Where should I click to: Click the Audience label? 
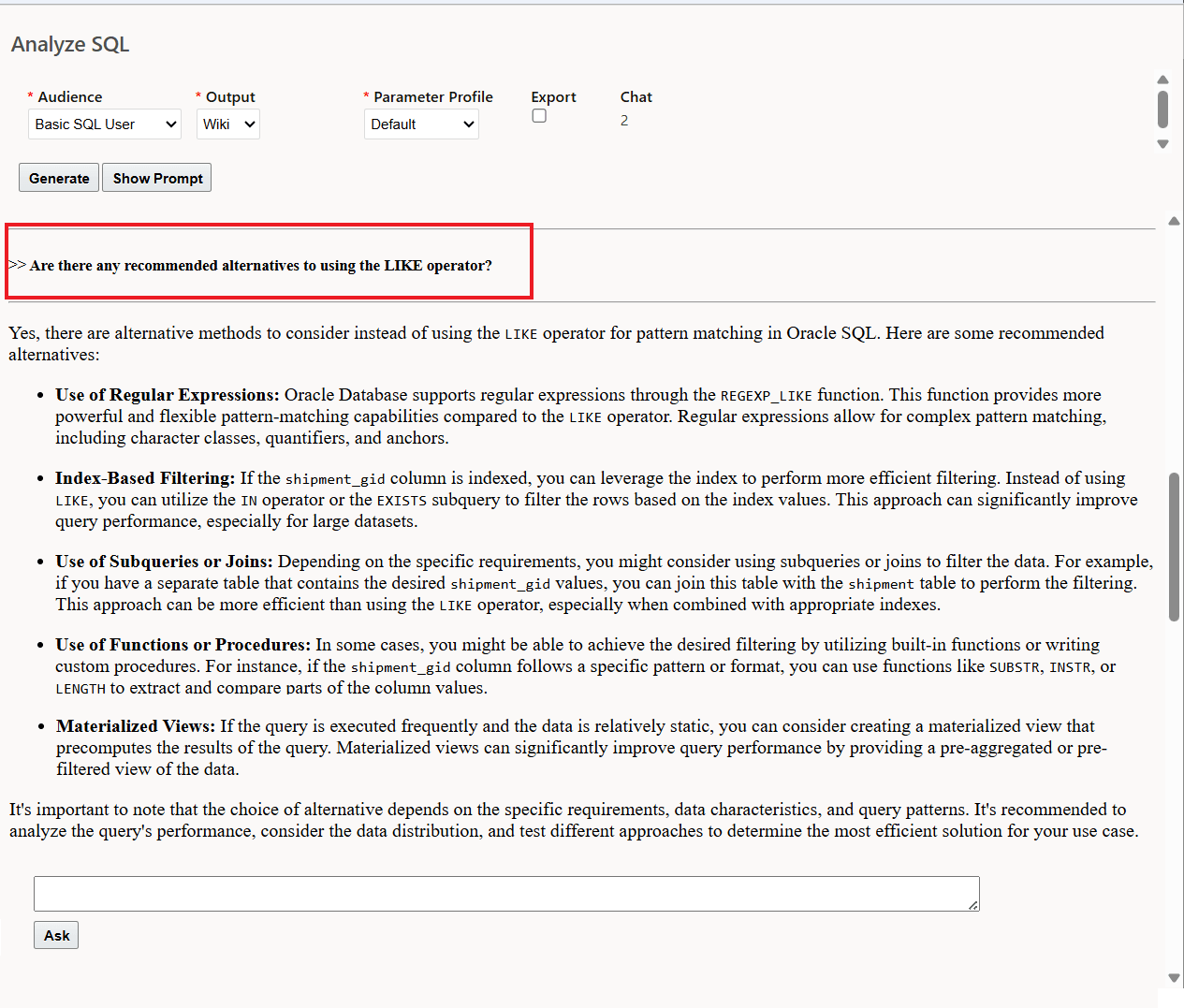coord(70,96)
